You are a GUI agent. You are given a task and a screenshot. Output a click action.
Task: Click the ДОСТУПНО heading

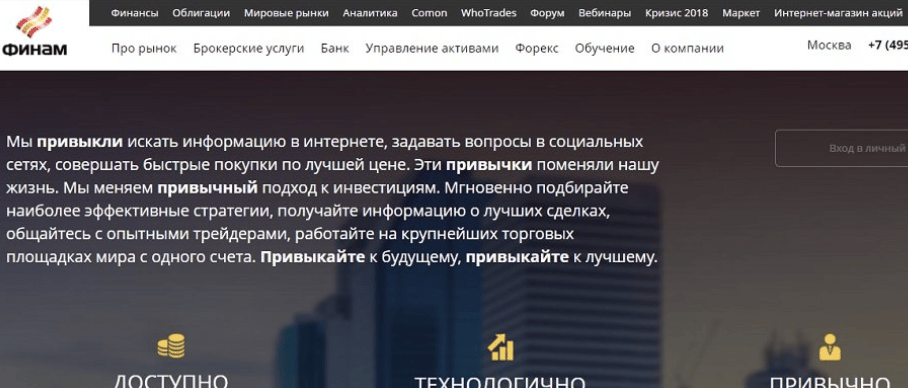click(x=171, y=380)
